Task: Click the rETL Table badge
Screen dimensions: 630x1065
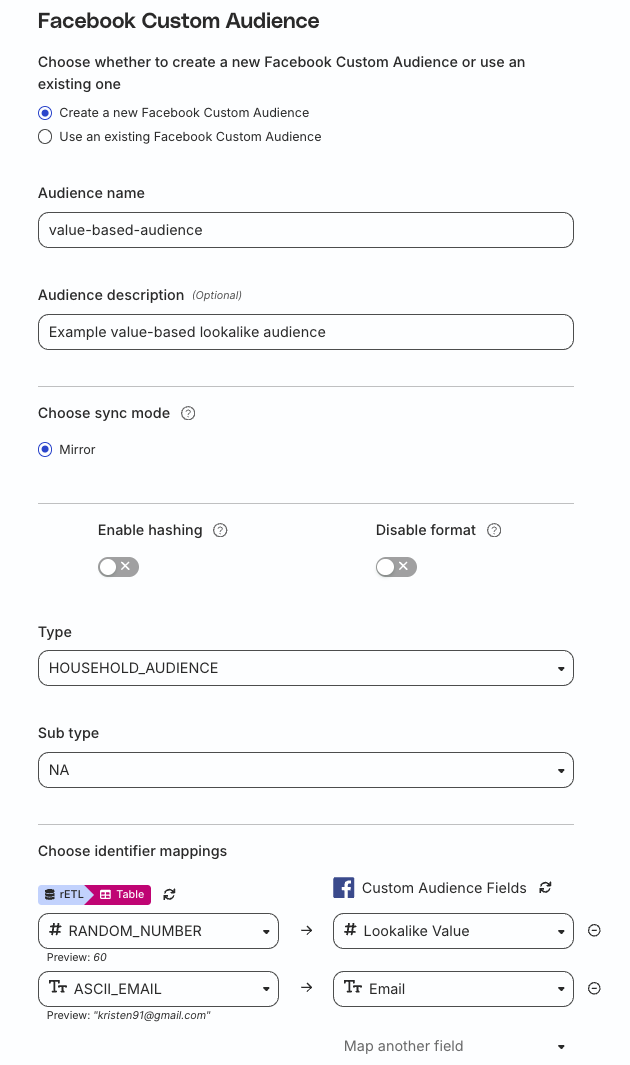Action: [x=94, y=895]
